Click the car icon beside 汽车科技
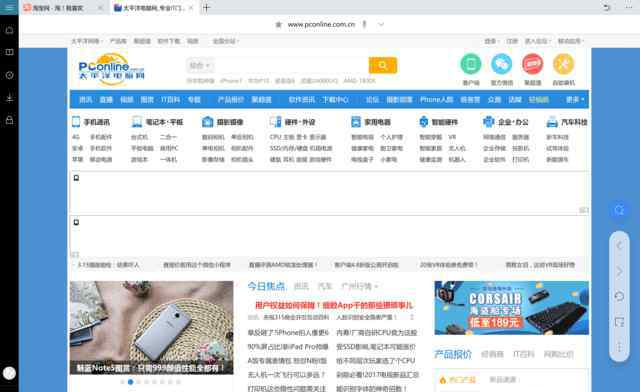Viewport: 640px width, 392px height. pos(552,122)
